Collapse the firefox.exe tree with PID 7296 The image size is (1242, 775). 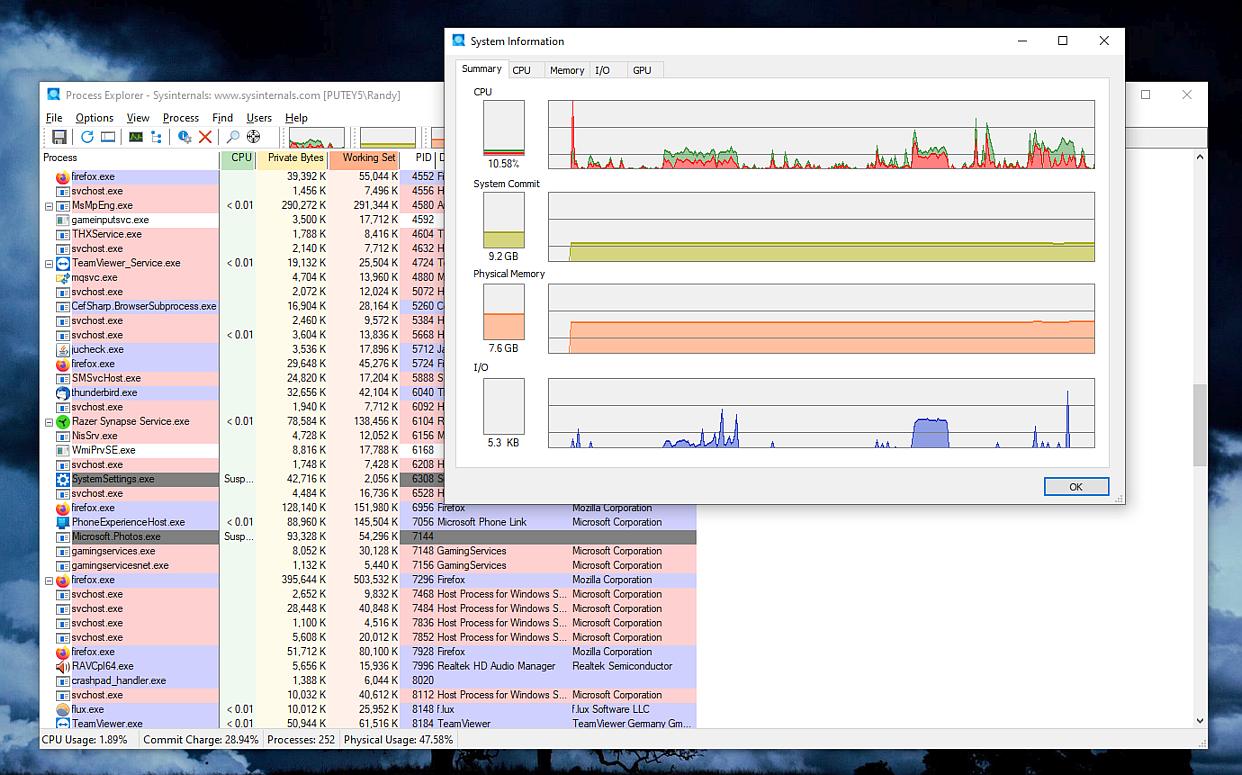(x=48, y=580)
